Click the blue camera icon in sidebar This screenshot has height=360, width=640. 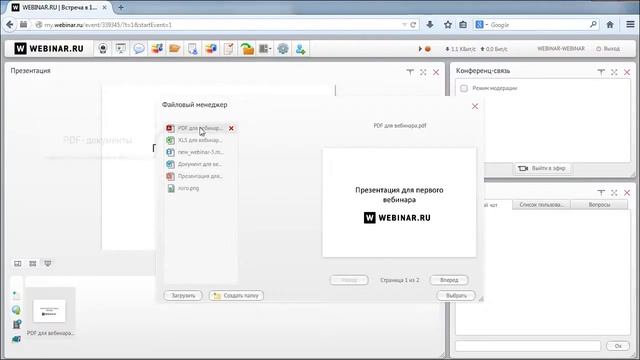pos(16,339)
